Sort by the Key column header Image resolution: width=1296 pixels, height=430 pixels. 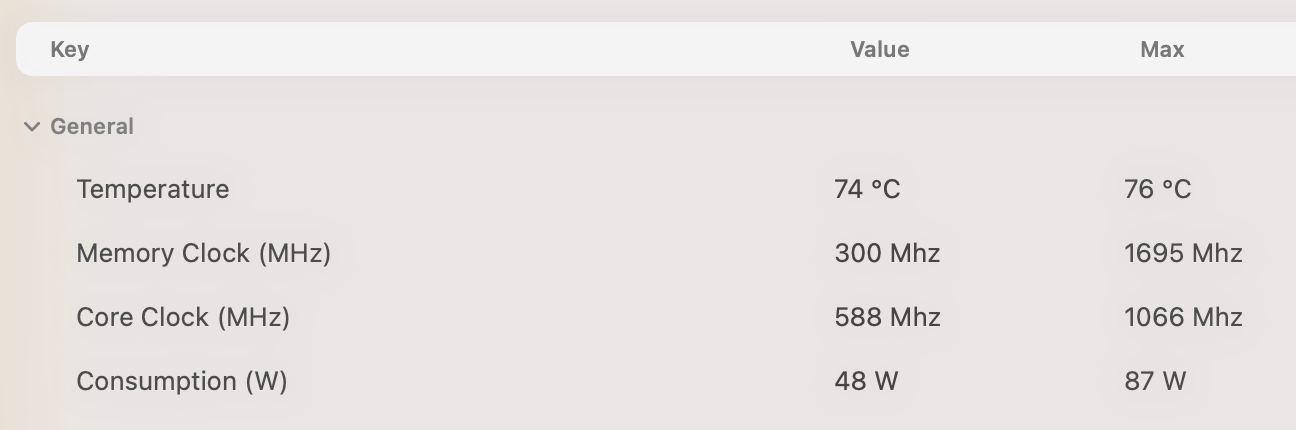[x=70, y=49]
